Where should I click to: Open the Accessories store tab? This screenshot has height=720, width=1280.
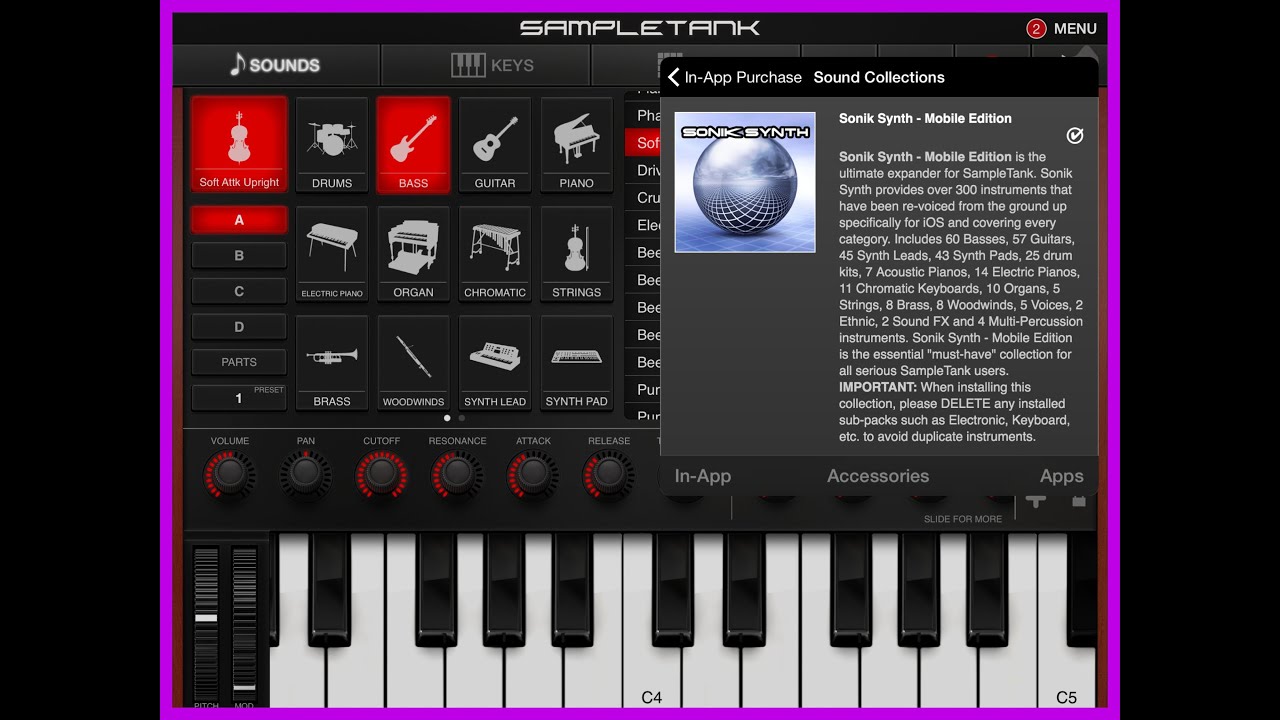point(878,476)
